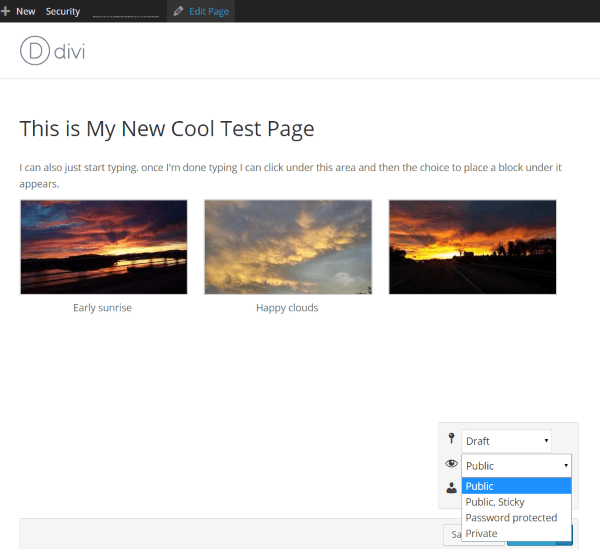Viewport: 600px width, 549px height.
Task: Choose Password protected visibility option
Action: (x=517, y=518)
